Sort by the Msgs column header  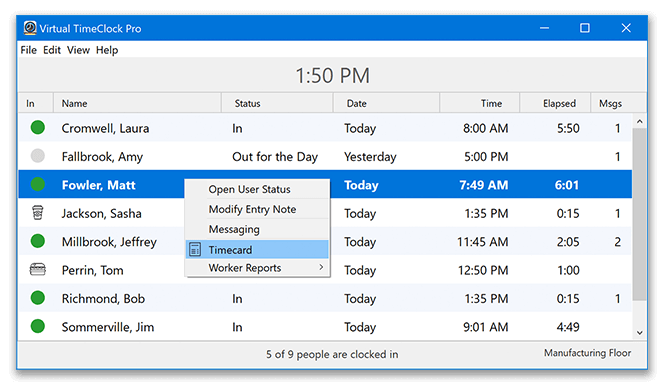(x=618, y=103)
